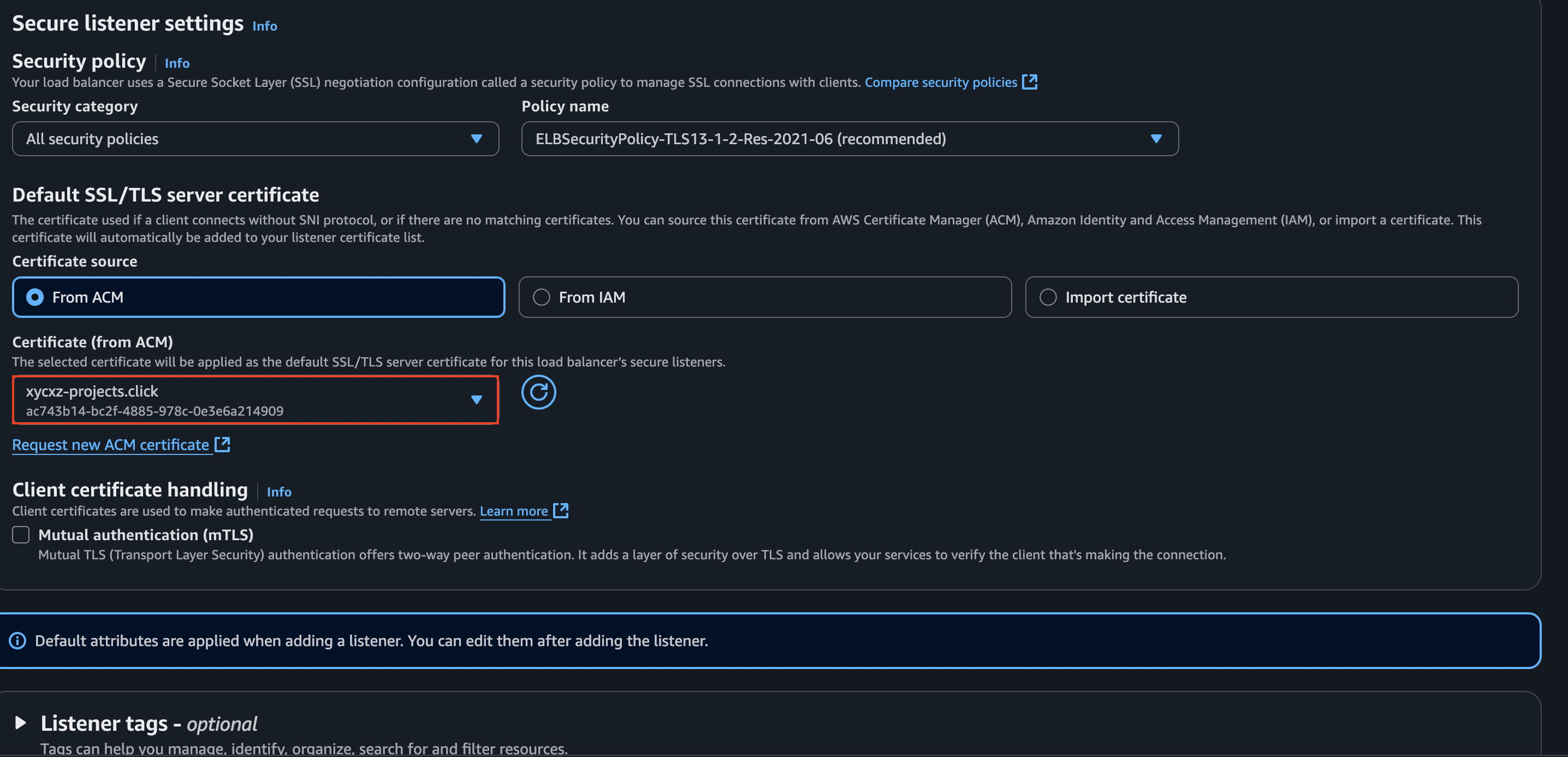Screen dimensions: 1568x757
Task: Click Info beside Client certificate handling
Action: coord(279,492)
